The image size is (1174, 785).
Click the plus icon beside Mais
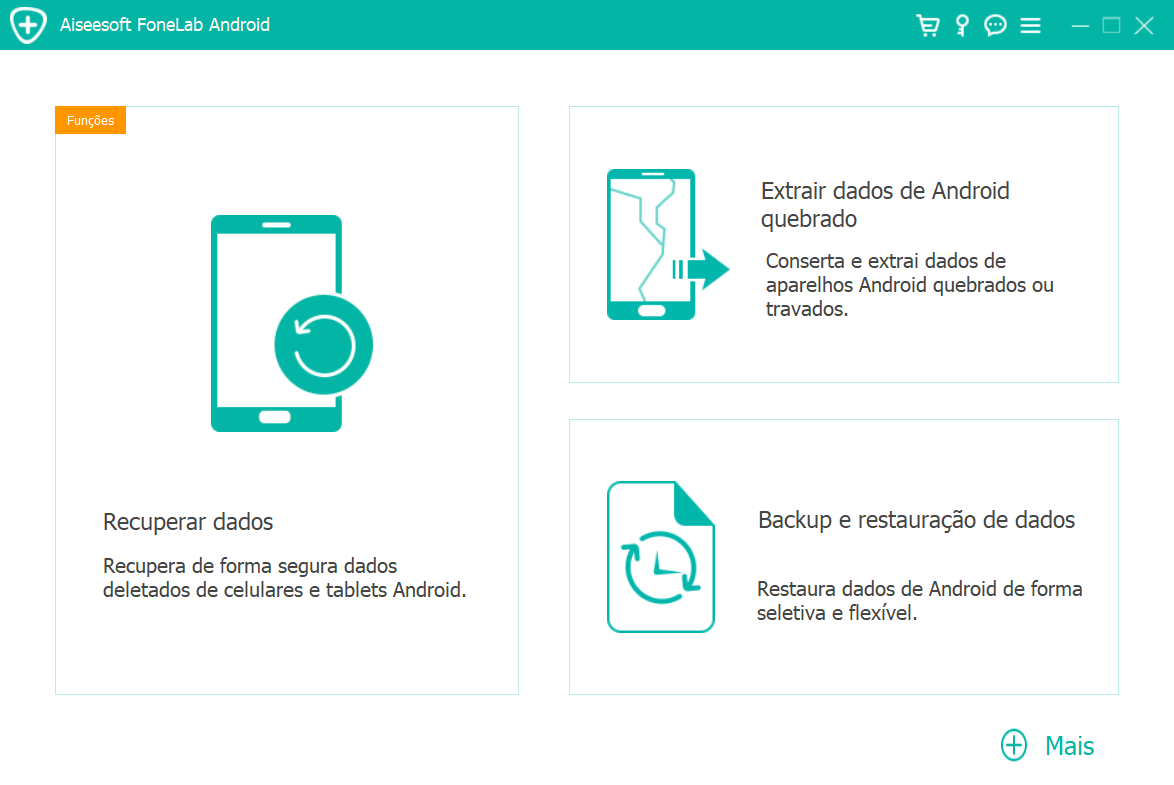tap(1013, 746)
